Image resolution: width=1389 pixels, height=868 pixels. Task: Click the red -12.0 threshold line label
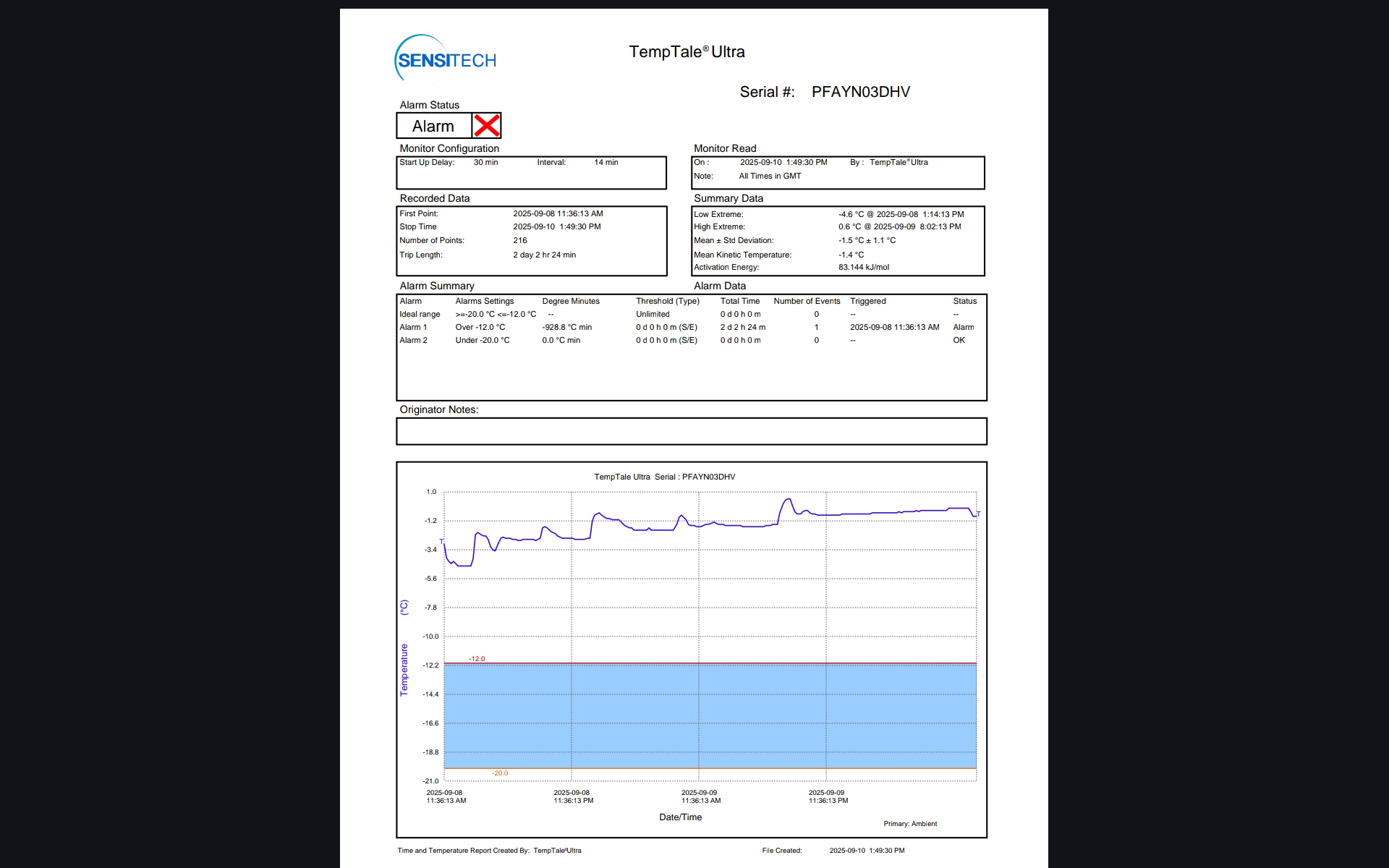coord(477,659)
